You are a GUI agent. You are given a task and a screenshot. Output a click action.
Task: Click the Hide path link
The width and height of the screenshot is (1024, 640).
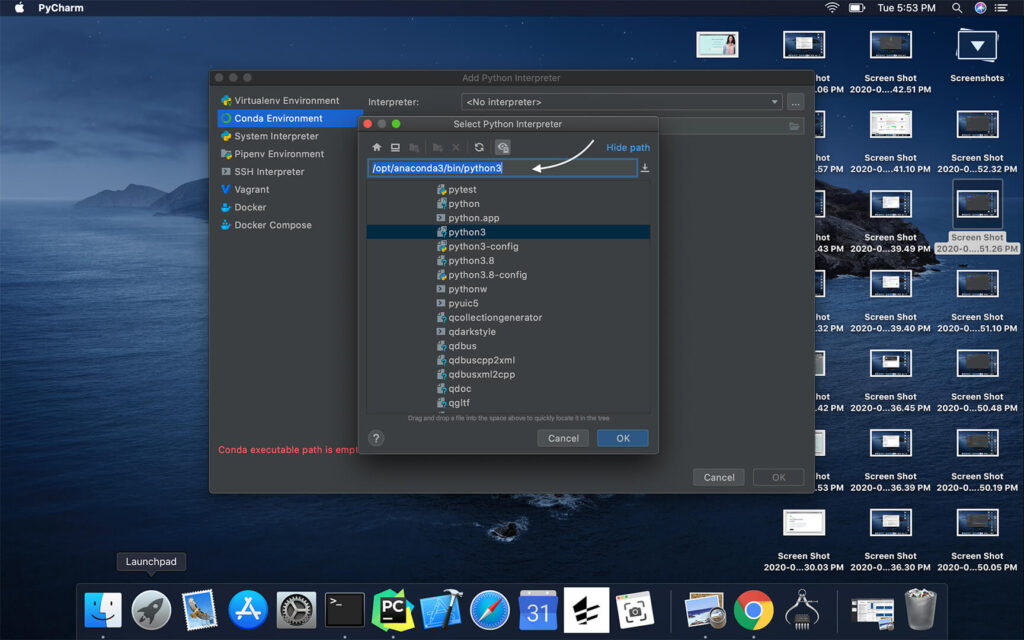(628, 148)
